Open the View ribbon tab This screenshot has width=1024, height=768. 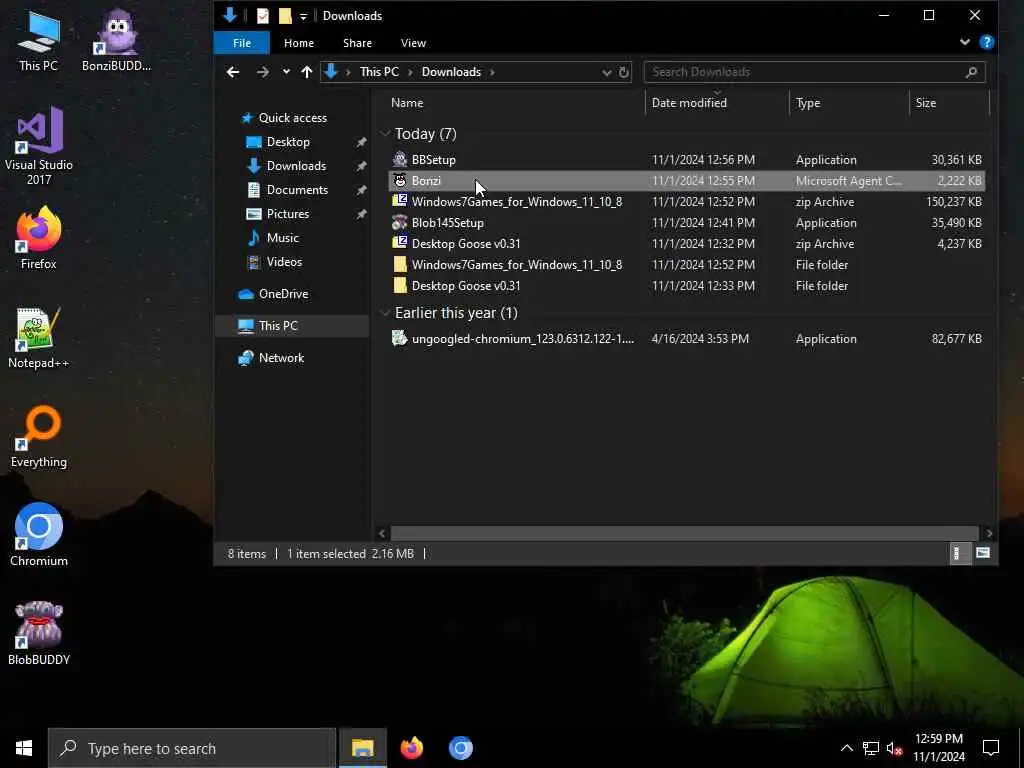[x=413, y=43]
